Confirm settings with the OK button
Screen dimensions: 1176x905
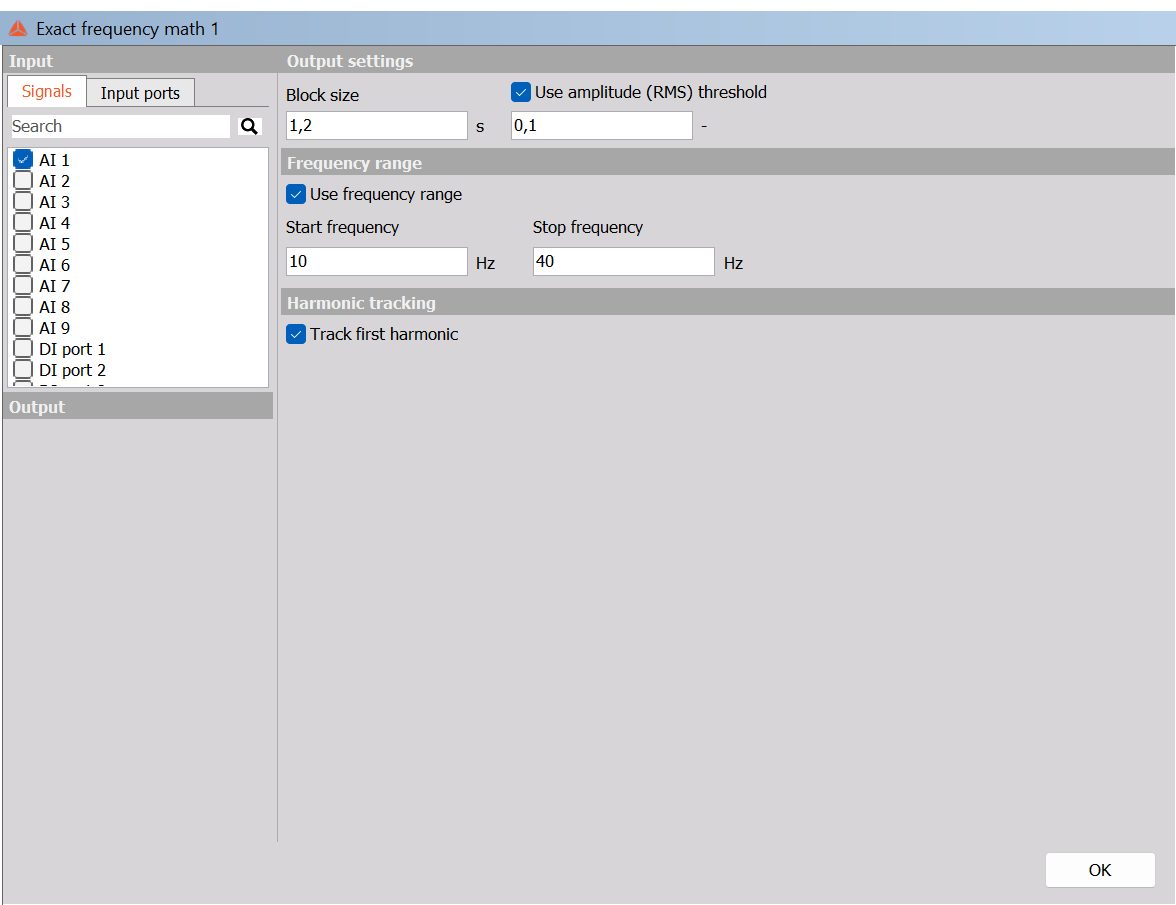coord(1100,870)
